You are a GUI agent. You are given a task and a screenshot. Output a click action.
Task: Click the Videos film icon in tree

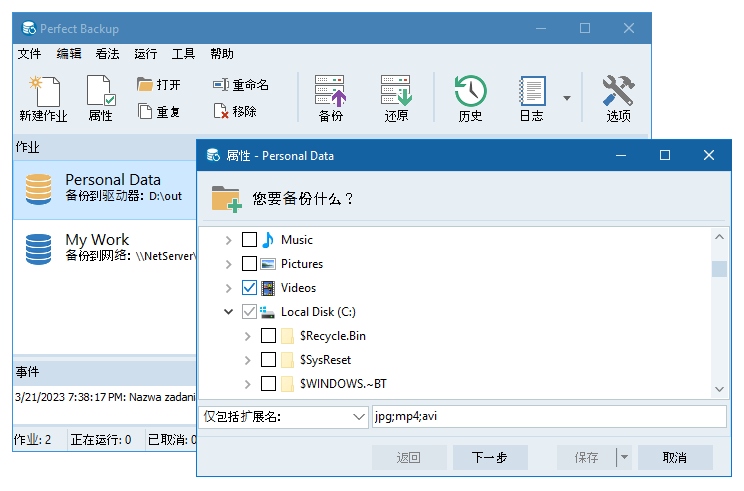(268, 288)
